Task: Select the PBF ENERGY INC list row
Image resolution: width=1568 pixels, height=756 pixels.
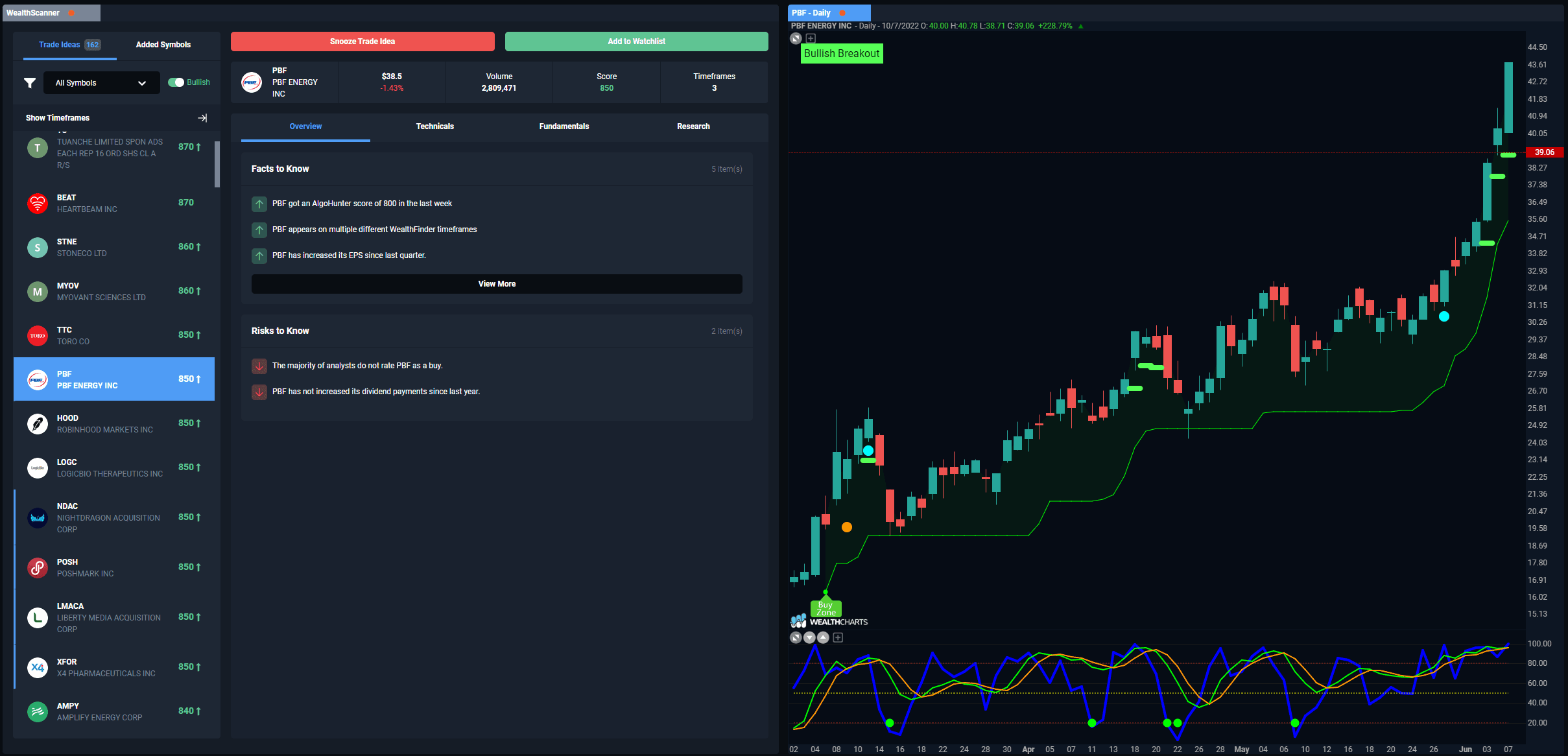Action: click(x=114, y=379)
